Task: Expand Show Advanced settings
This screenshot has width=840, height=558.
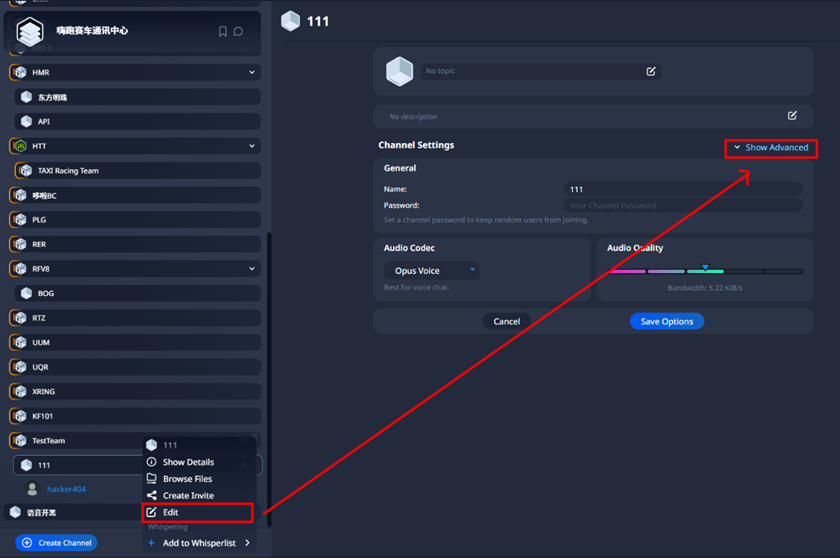Action: click(x=771, y=148)
